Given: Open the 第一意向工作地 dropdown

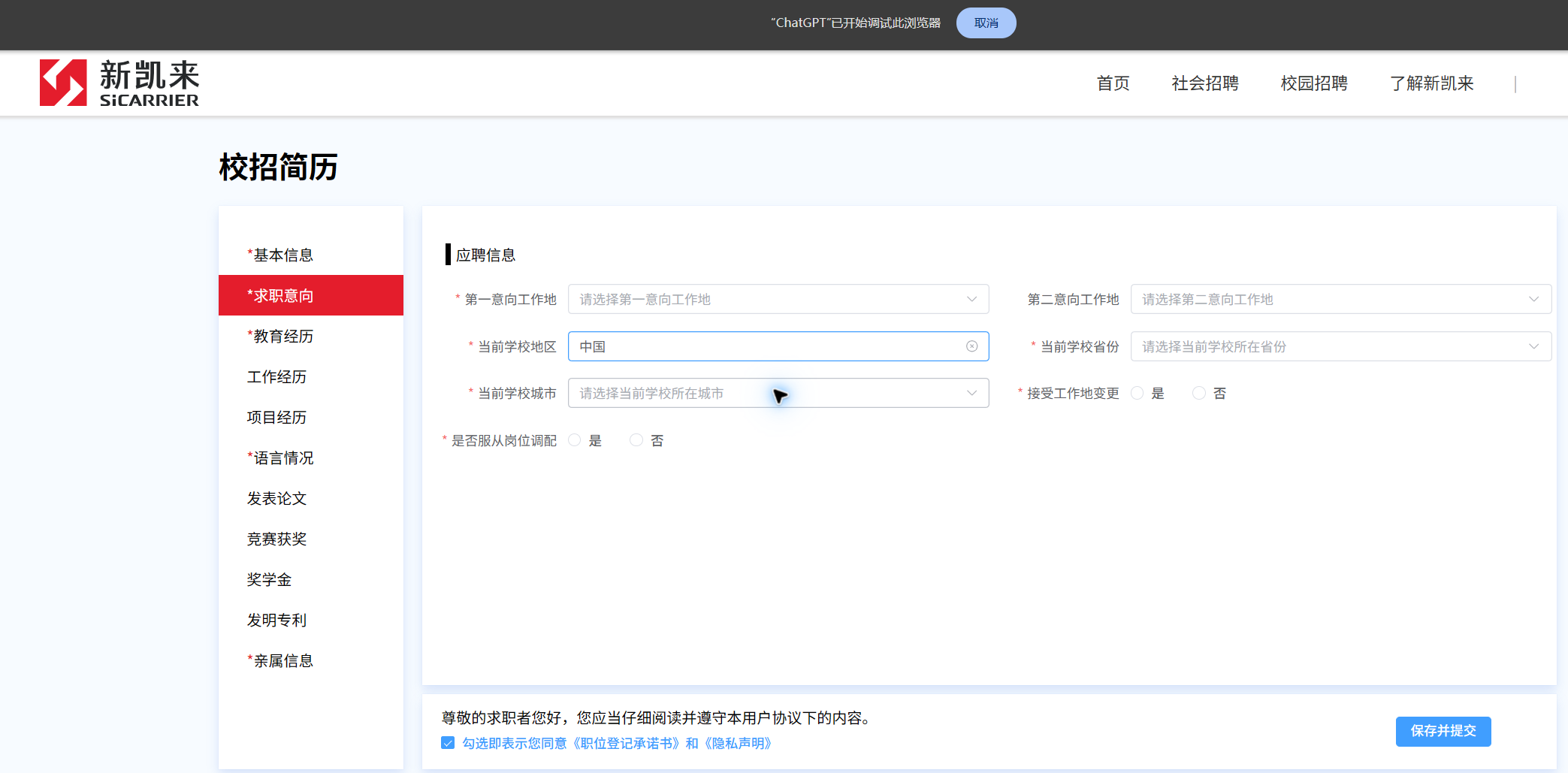Looking at the screenshot, I should [778, 299].
